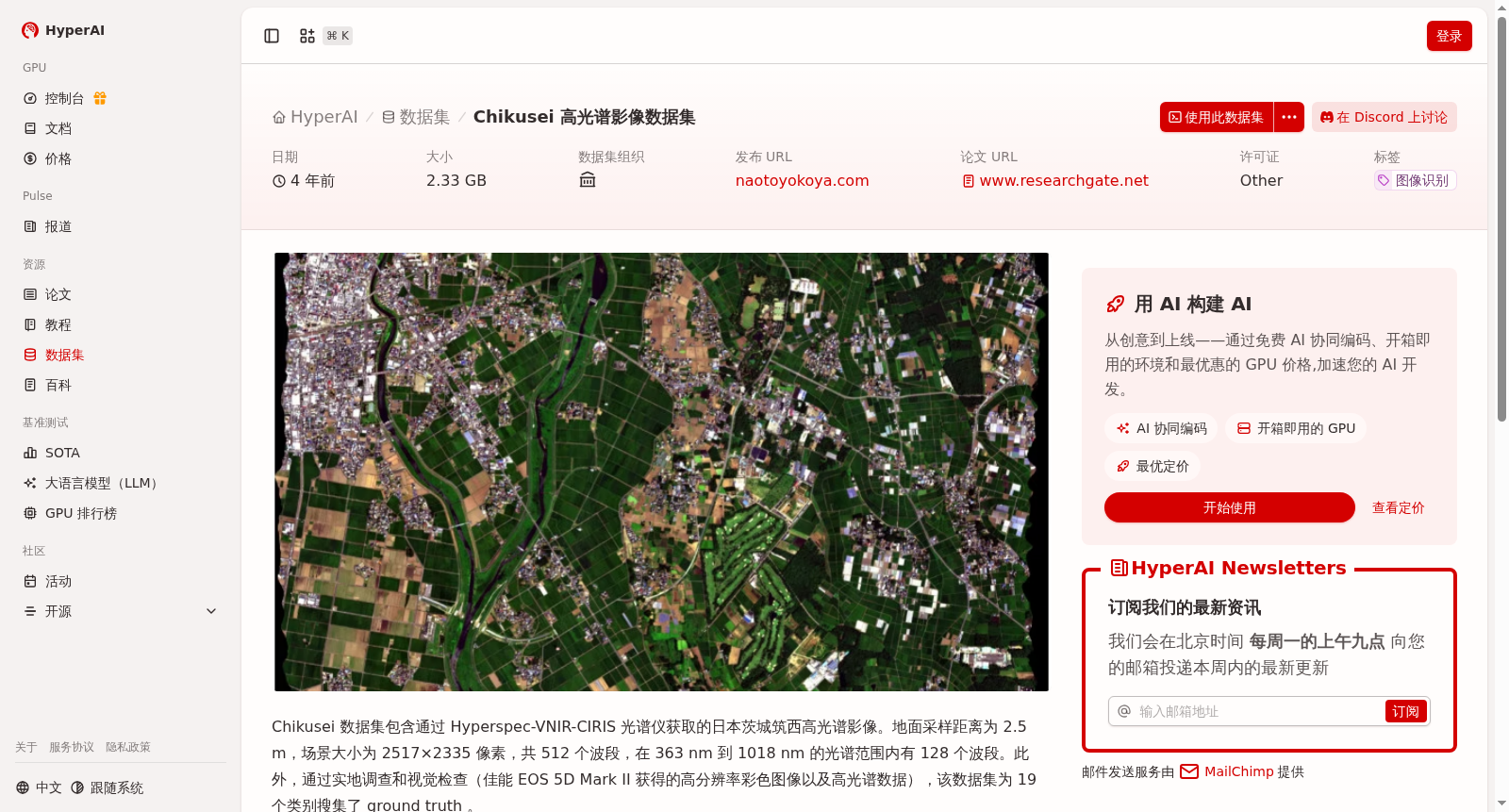Click the rocket icon near 用 AI 构建 AI
Image resolution: width=1509 pixels, height=812 pixels.
click(x=1115, y=304)
